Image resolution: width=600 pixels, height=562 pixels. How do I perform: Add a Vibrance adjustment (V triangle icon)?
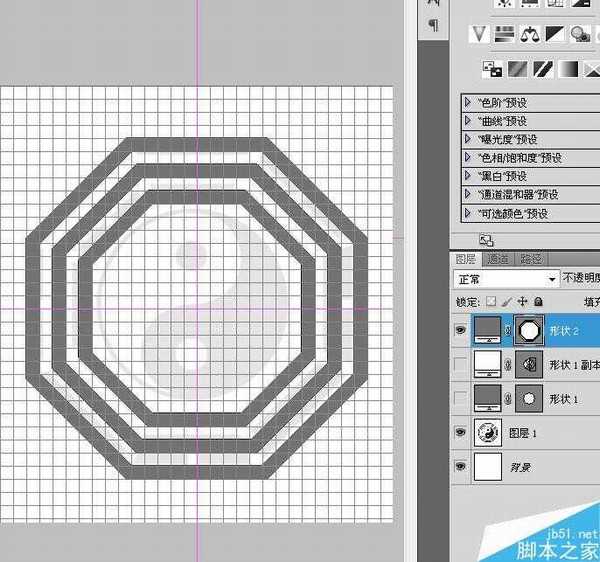point(479,34)
